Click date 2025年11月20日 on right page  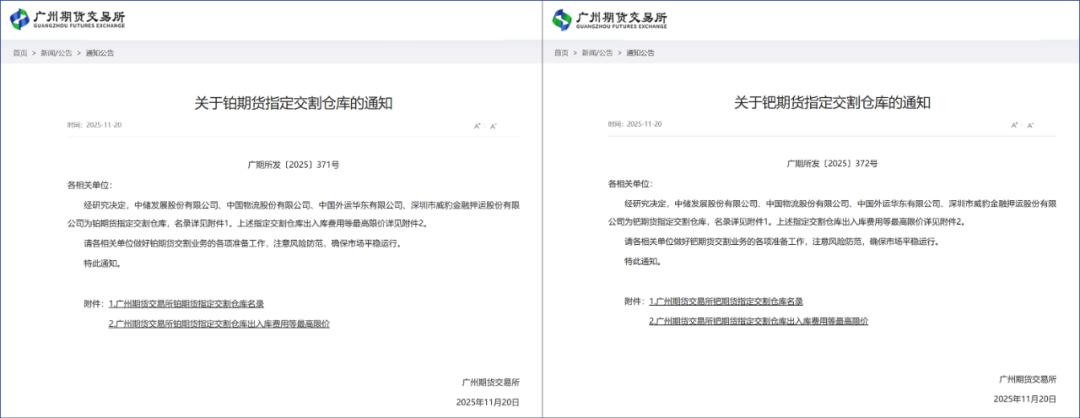[x=1025, y=399]
